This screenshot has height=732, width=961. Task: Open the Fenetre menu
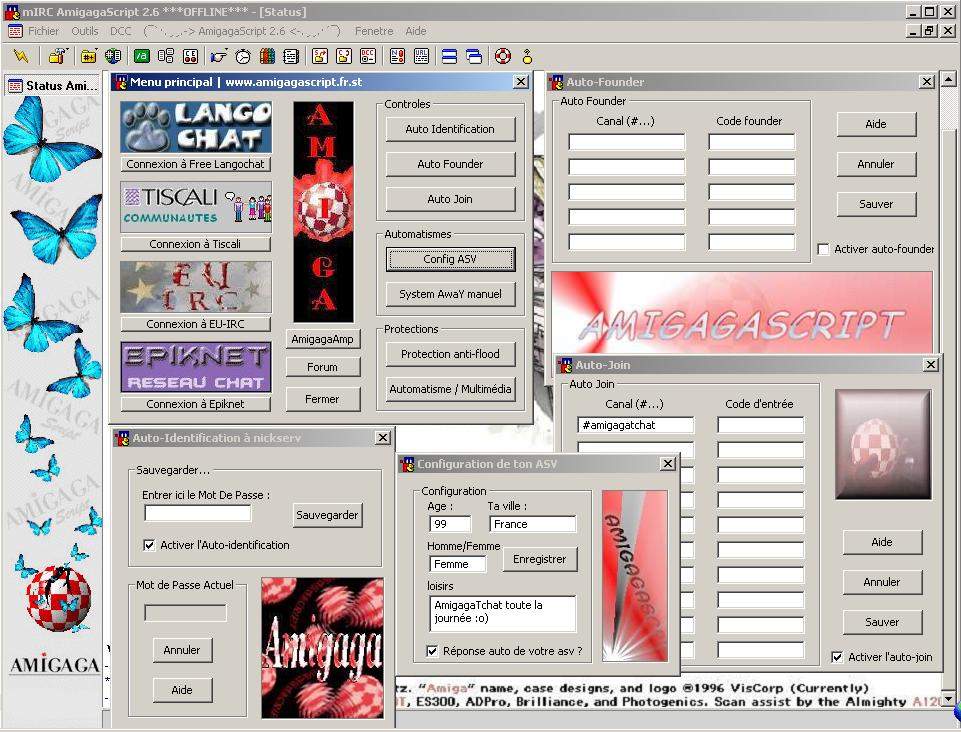(x=374, y=31)
